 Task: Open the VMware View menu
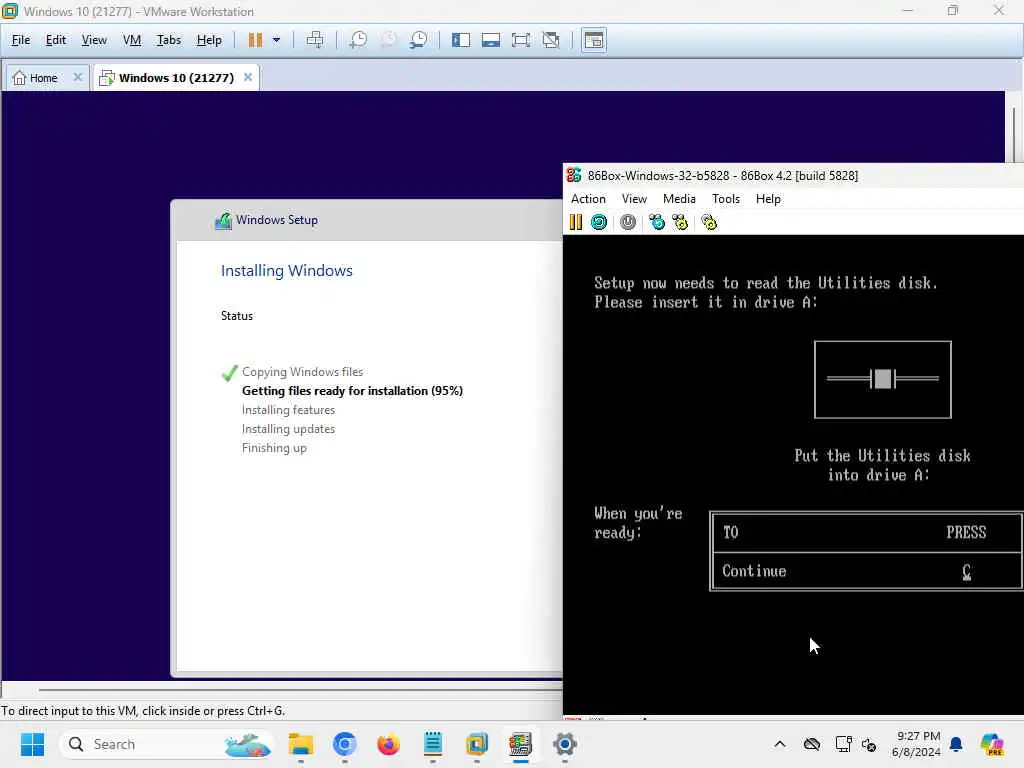pyautogui.click(x=94, y=40)
